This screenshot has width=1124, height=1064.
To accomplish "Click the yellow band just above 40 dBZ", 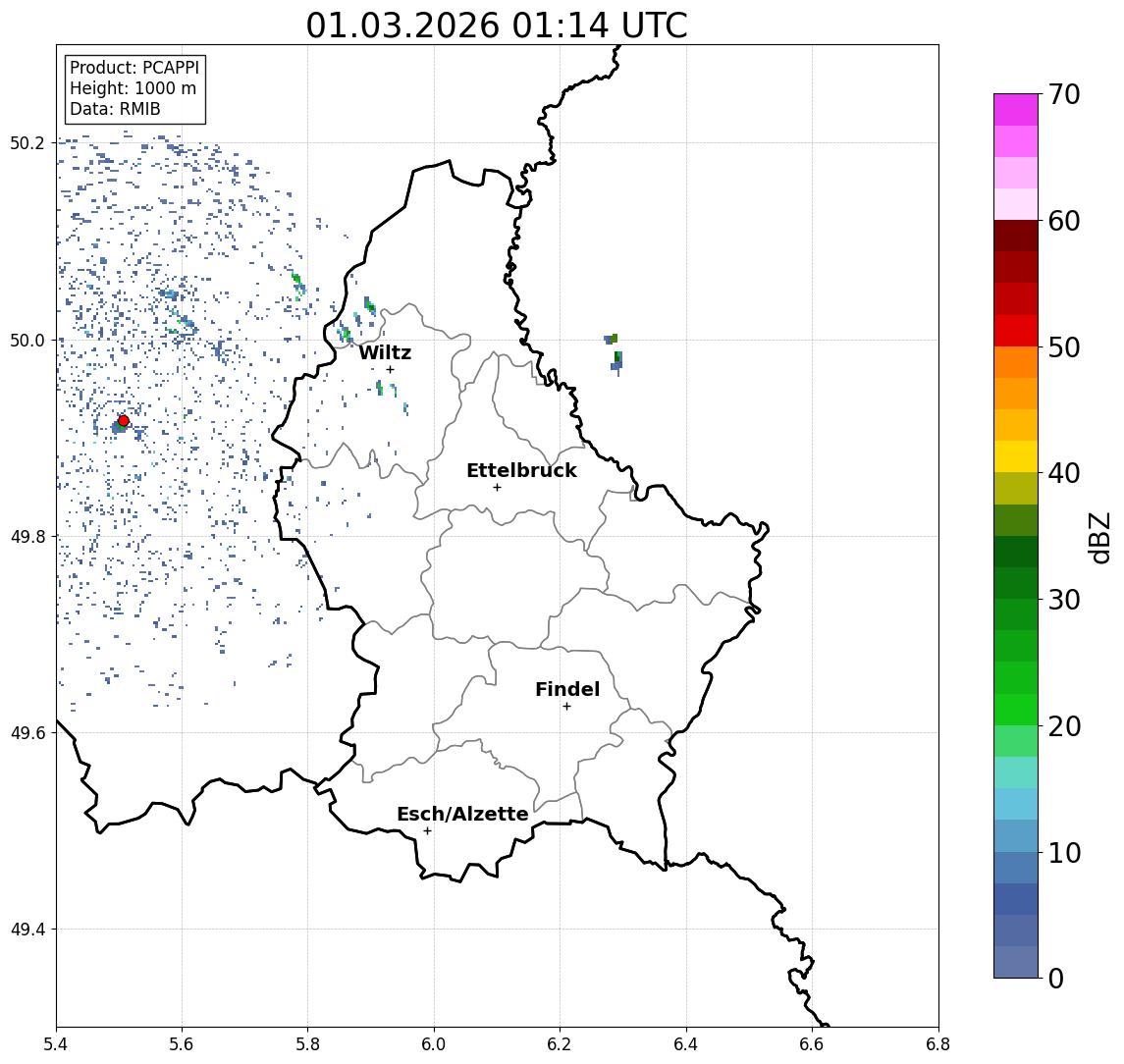I will tap(1016, 456).
